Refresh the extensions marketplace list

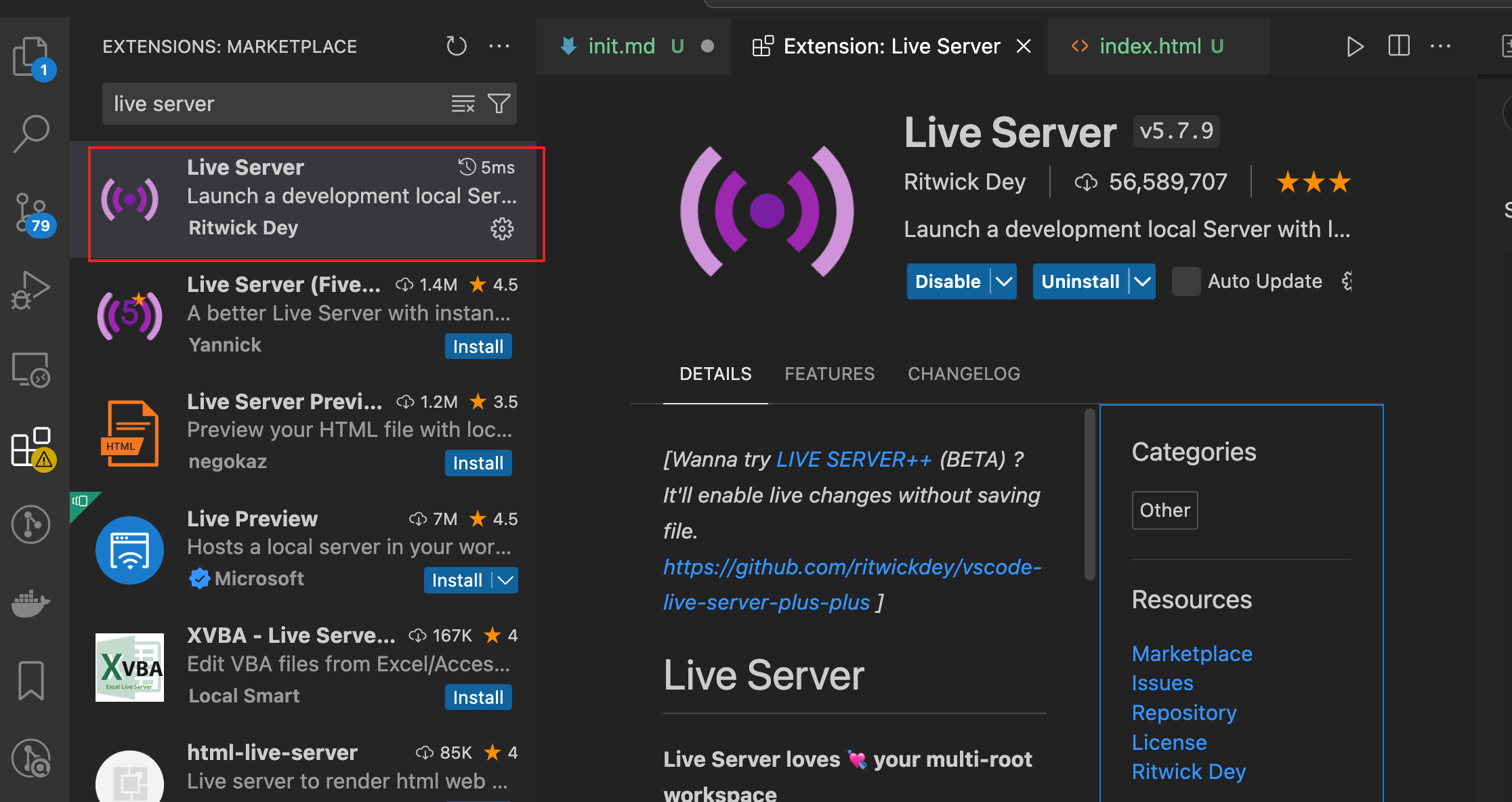457,46
